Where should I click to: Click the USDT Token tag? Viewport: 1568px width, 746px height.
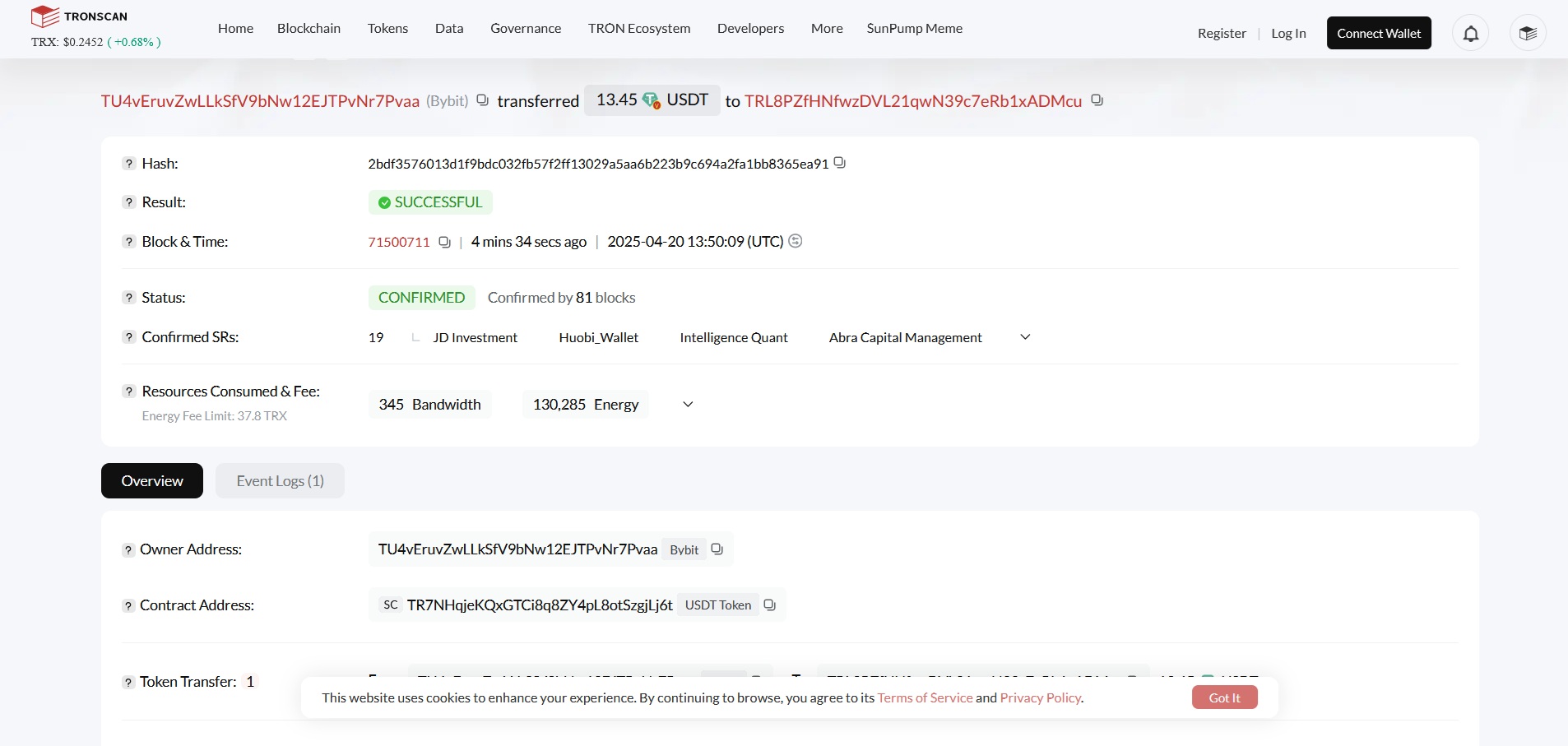(x=717, y=605)
